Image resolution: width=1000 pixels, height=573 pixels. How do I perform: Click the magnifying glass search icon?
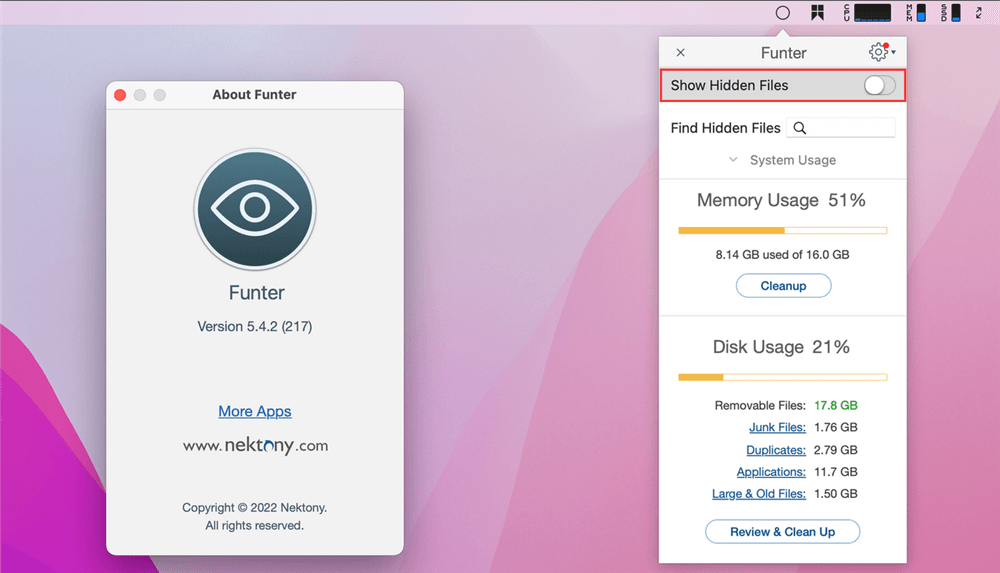coord(800,128)
